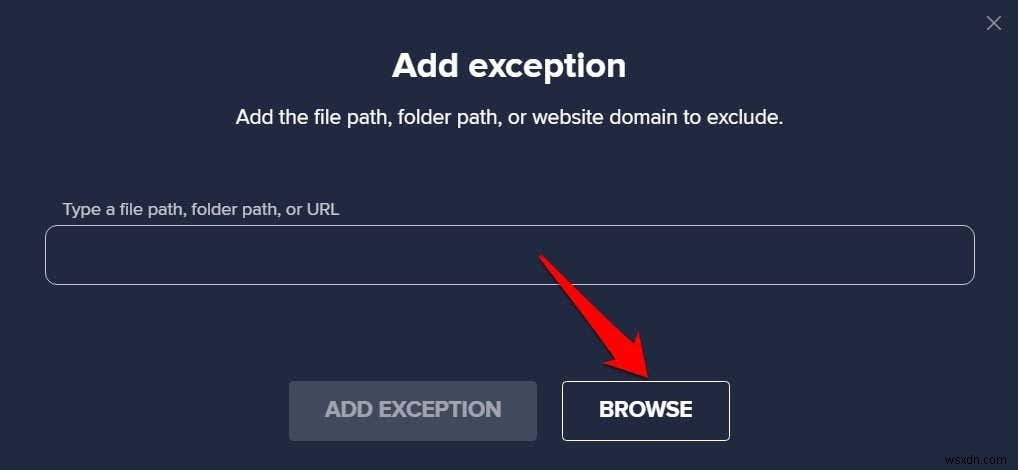Click the 'Type a file path, folder path, or URL' label
Image resolution: width=1018 pixels, height=470 pixels.
pos(201,210)
